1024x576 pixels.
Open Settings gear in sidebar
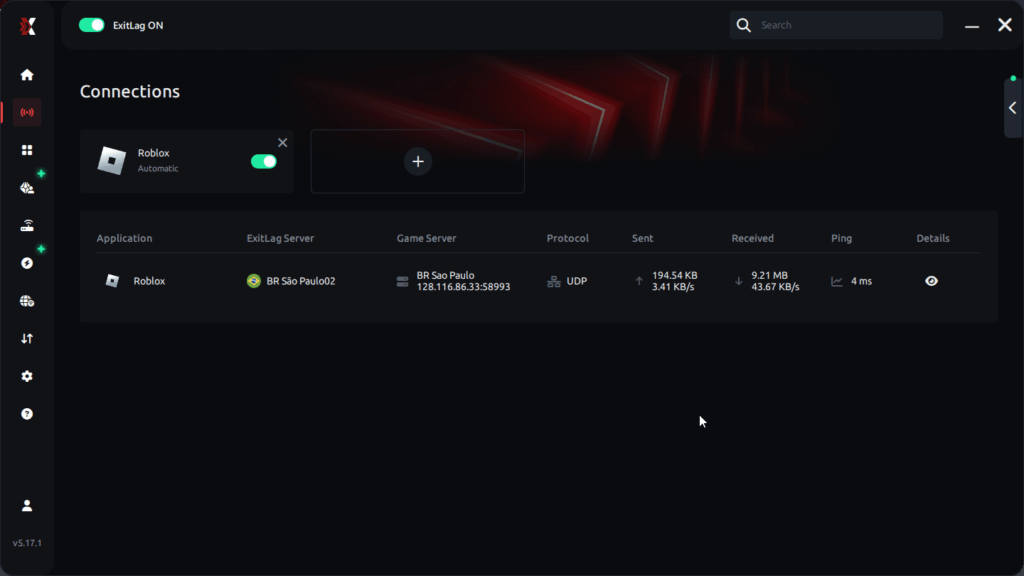click(27, 377)
